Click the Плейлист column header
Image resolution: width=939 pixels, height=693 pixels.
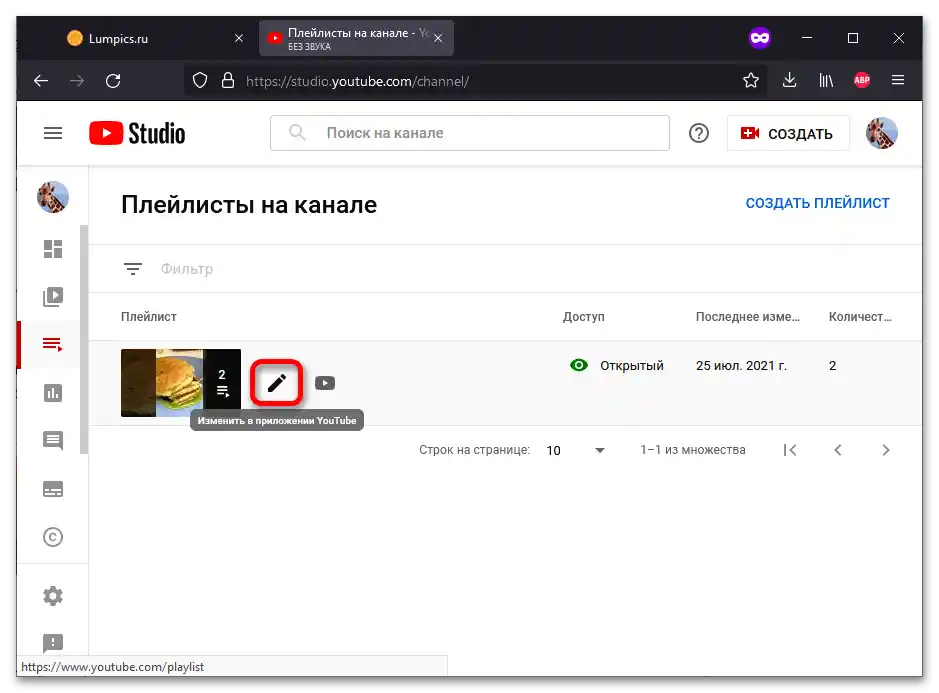coord(149,317)
